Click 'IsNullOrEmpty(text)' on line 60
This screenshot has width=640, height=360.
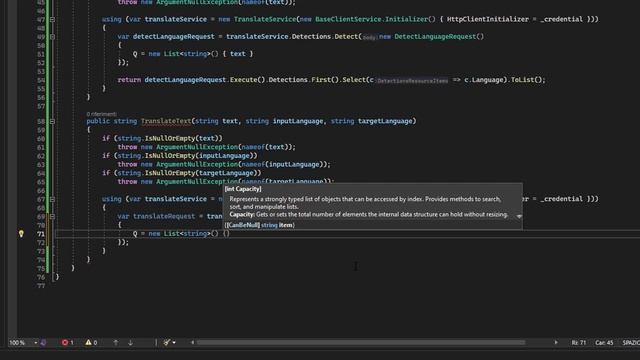coord(183,138)
